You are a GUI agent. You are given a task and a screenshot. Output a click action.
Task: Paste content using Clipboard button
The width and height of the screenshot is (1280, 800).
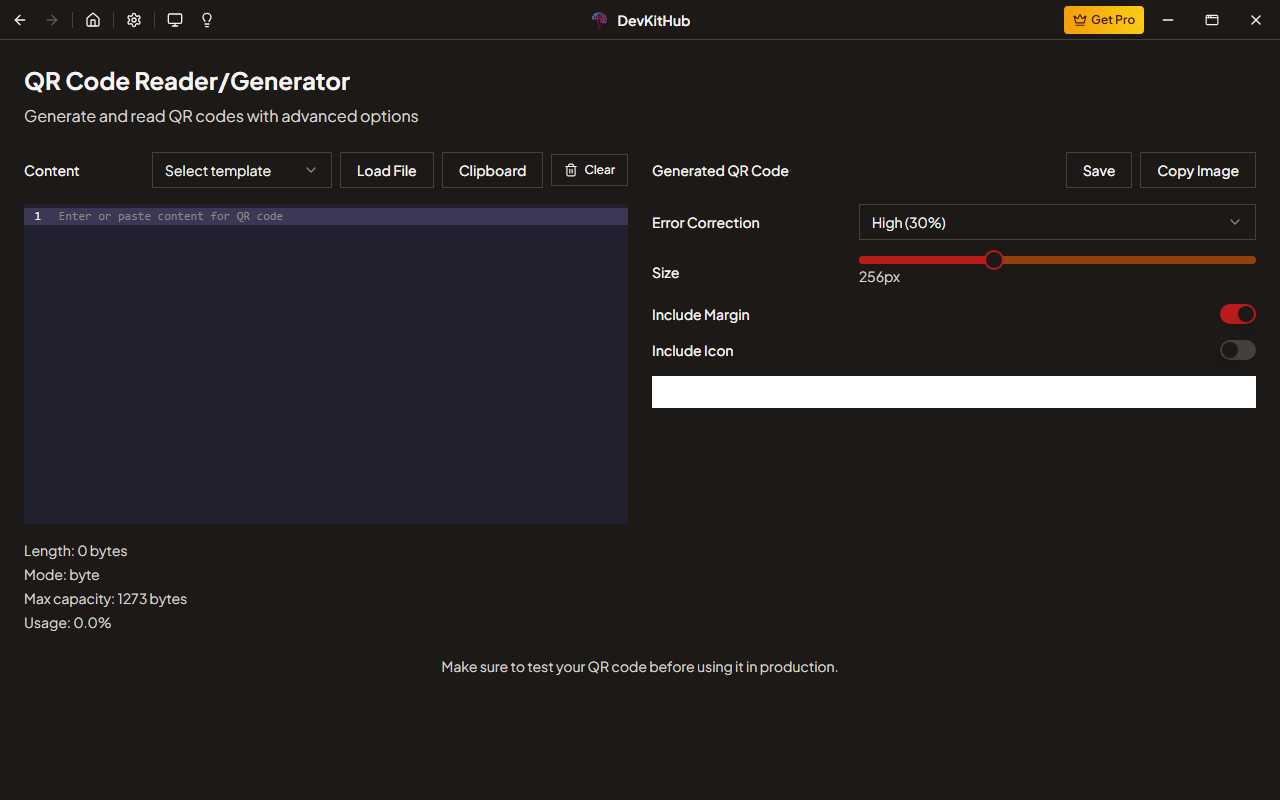pos(492,170)
